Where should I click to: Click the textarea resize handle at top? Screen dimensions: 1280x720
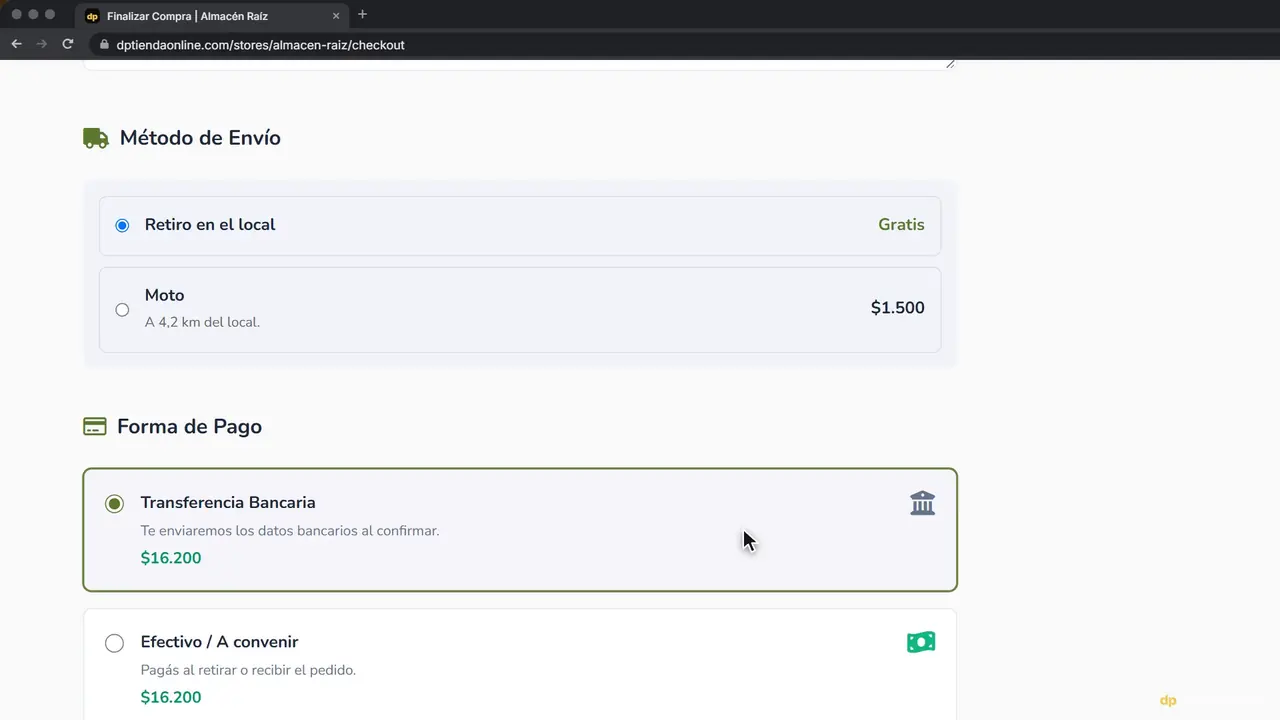point(950,63)
